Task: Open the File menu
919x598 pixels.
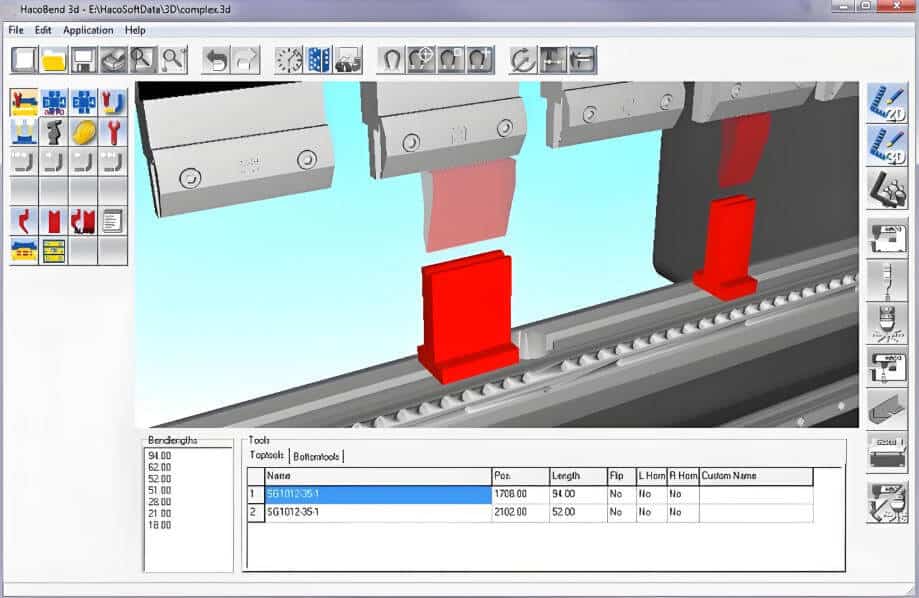Action: click(16, 30)
